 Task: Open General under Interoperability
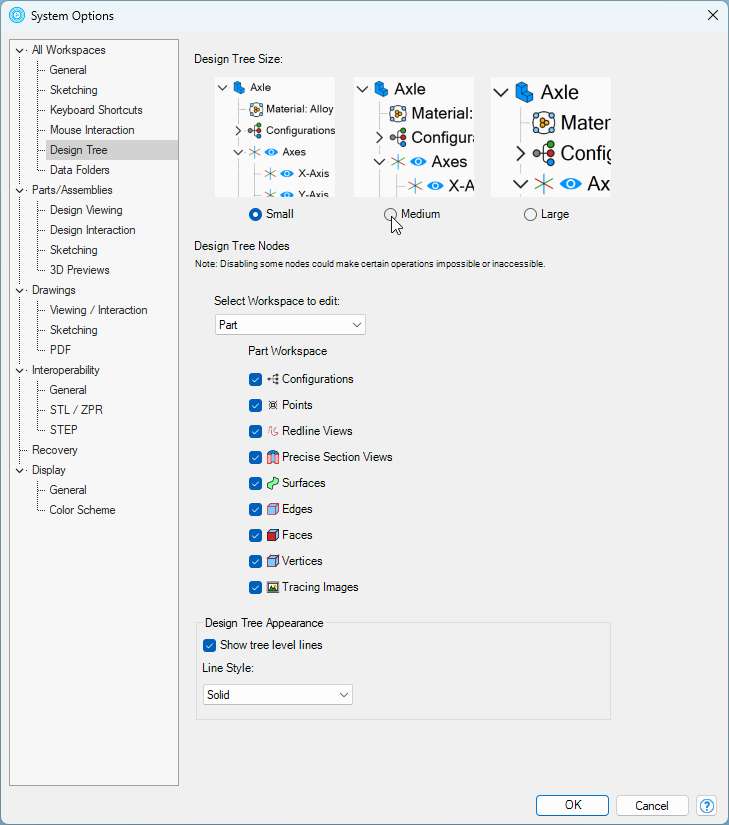[68, 390]
